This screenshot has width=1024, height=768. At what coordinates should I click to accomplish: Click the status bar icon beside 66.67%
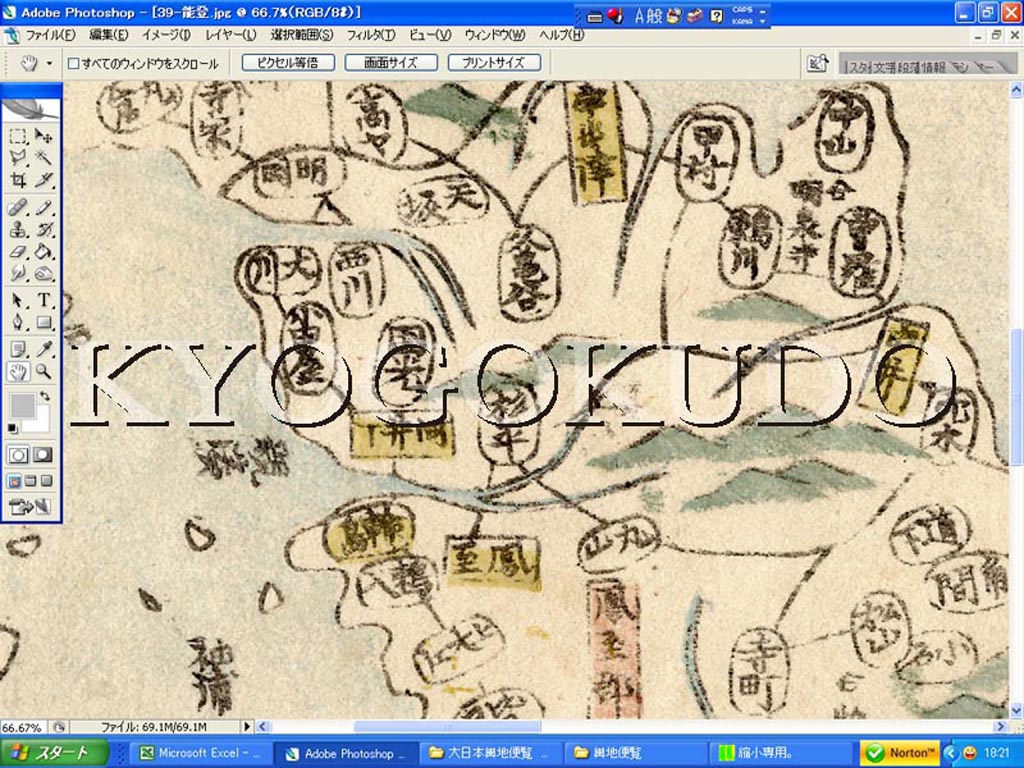tap(59, 727)
